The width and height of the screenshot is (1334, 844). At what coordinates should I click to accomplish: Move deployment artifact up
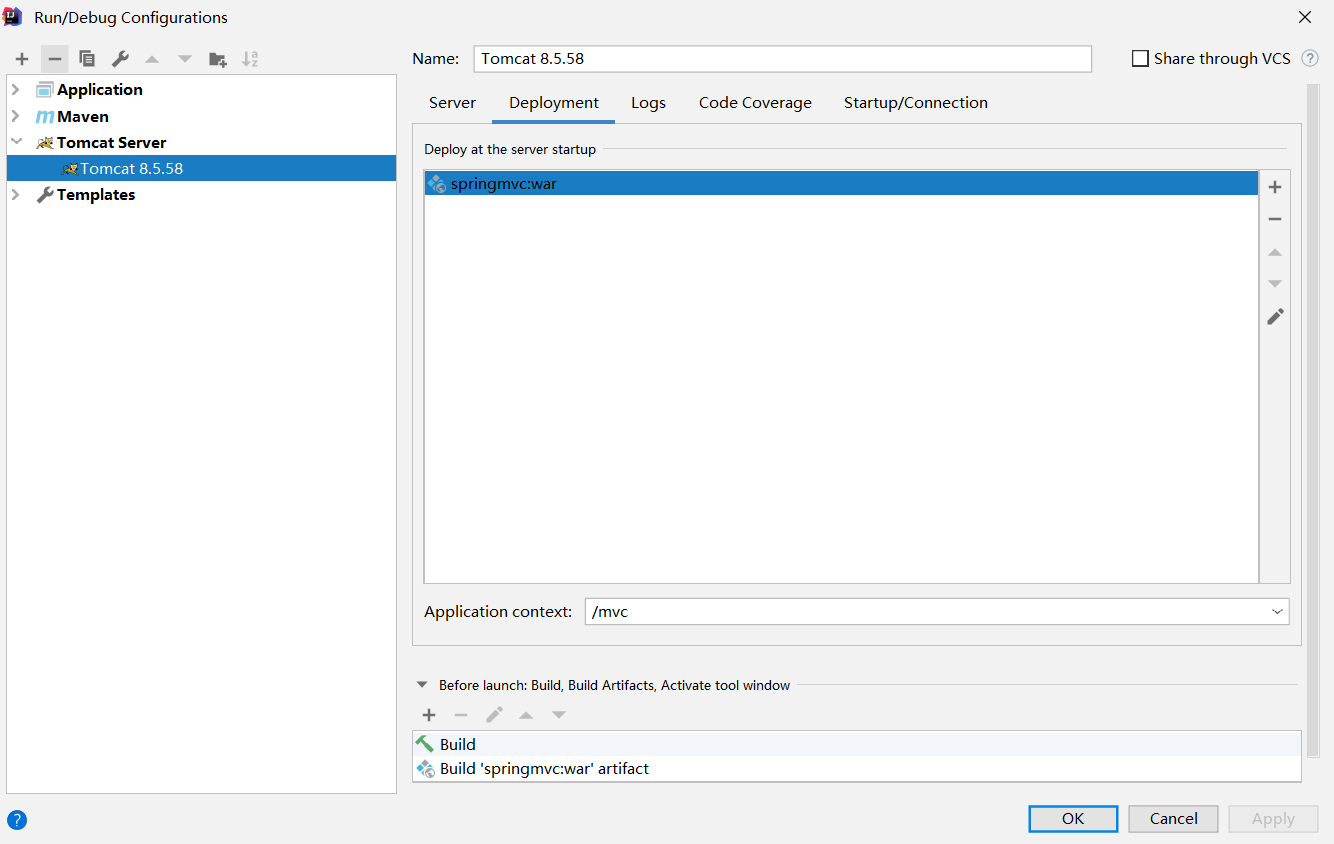click(1275, 252)
